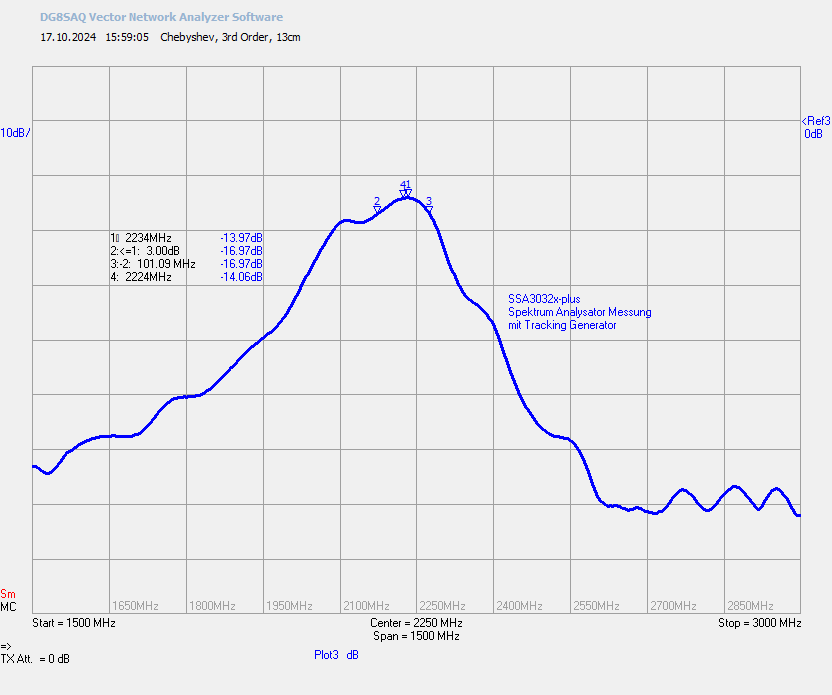Click marker 3 bandwidth readout 101.09 MHz
Screen dimensions: 832x695
pyautogui.click(x=166, y=264)
